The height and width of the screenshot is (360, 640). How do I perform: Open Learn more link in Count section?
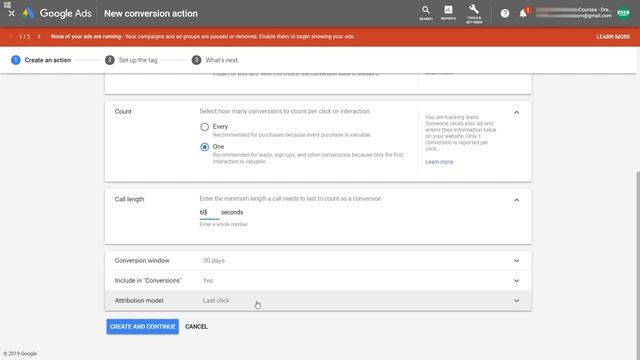(x=439, y=162)
